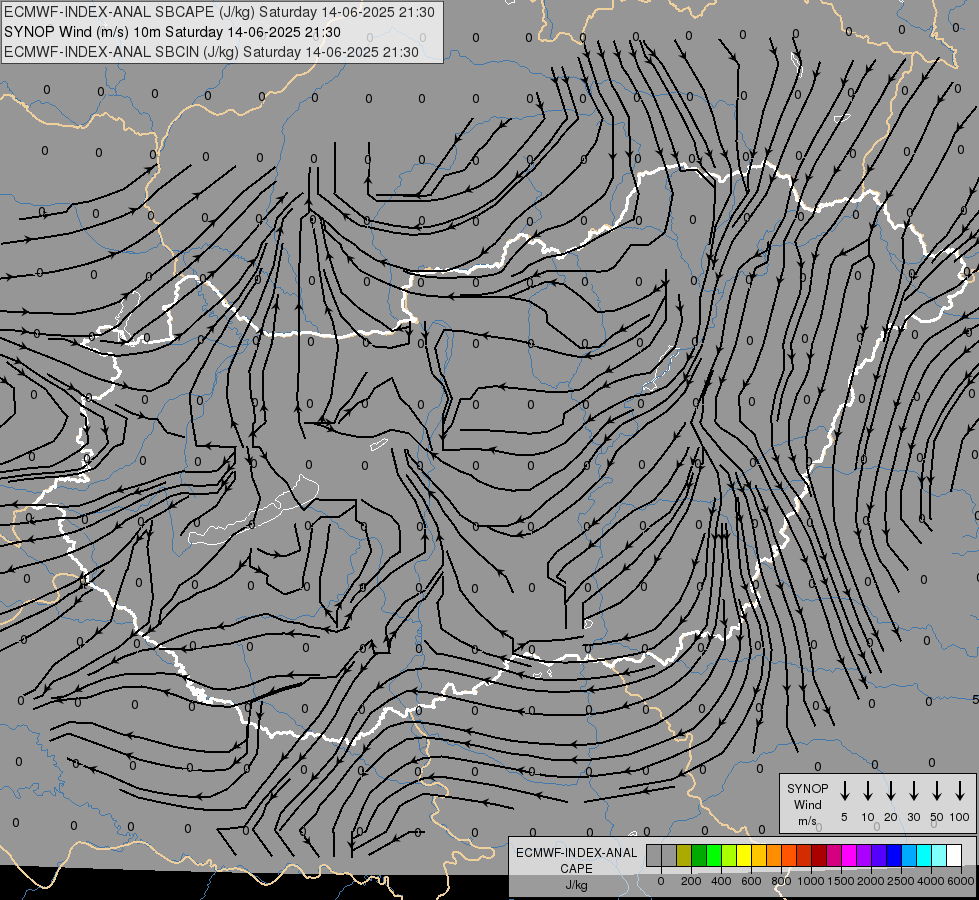Click the 1500 tick label on CAPE scale
The width and height of the screenshot is (979, 900).
[x=841, y=881]
